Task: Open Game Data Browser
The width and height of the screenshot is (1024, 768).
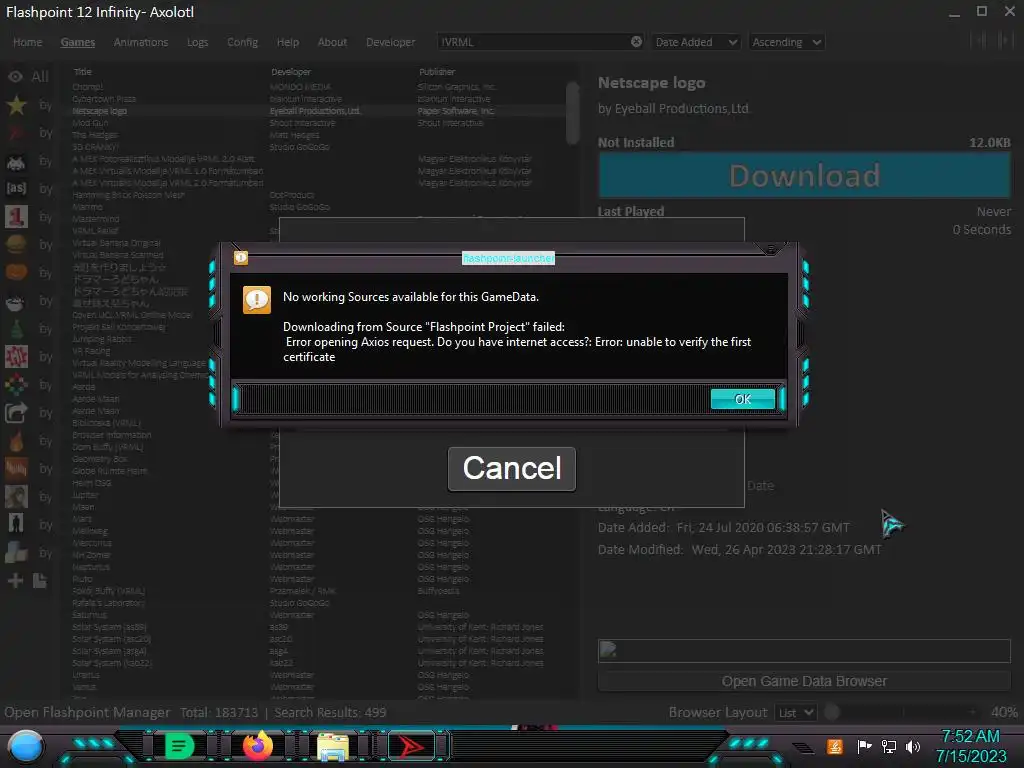Action: tap(804, 681)
